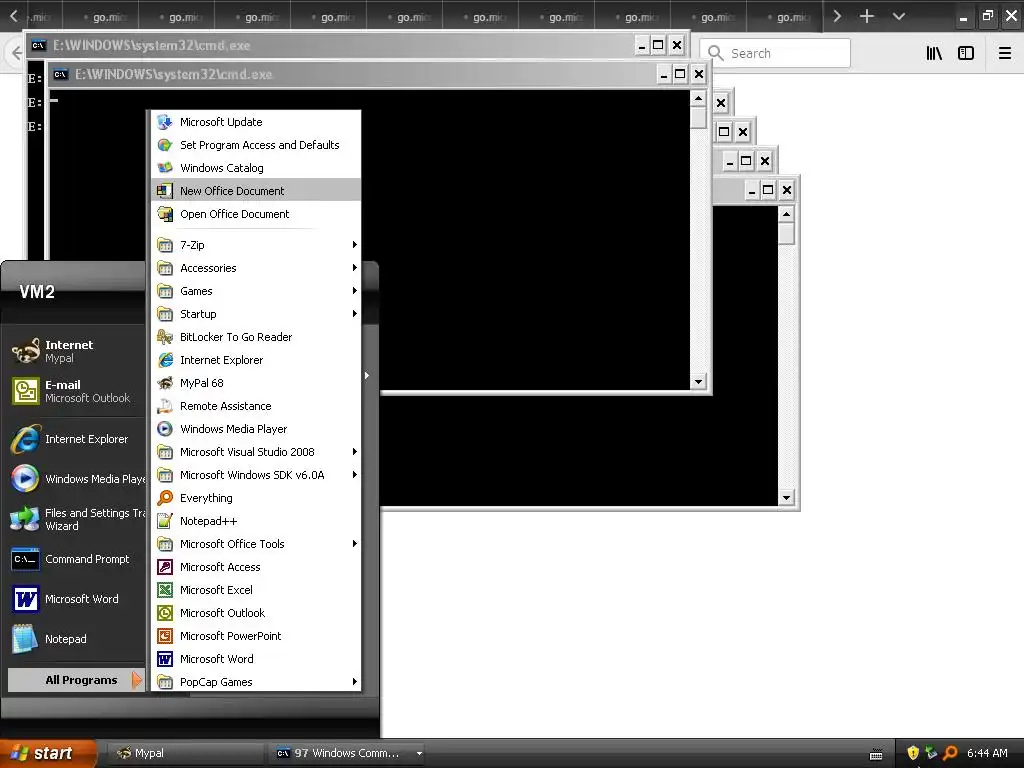Viewport: 1024px width, 768px height.
Task: Click scroll-up arrow in front cmd window
Action: [698, 99]
